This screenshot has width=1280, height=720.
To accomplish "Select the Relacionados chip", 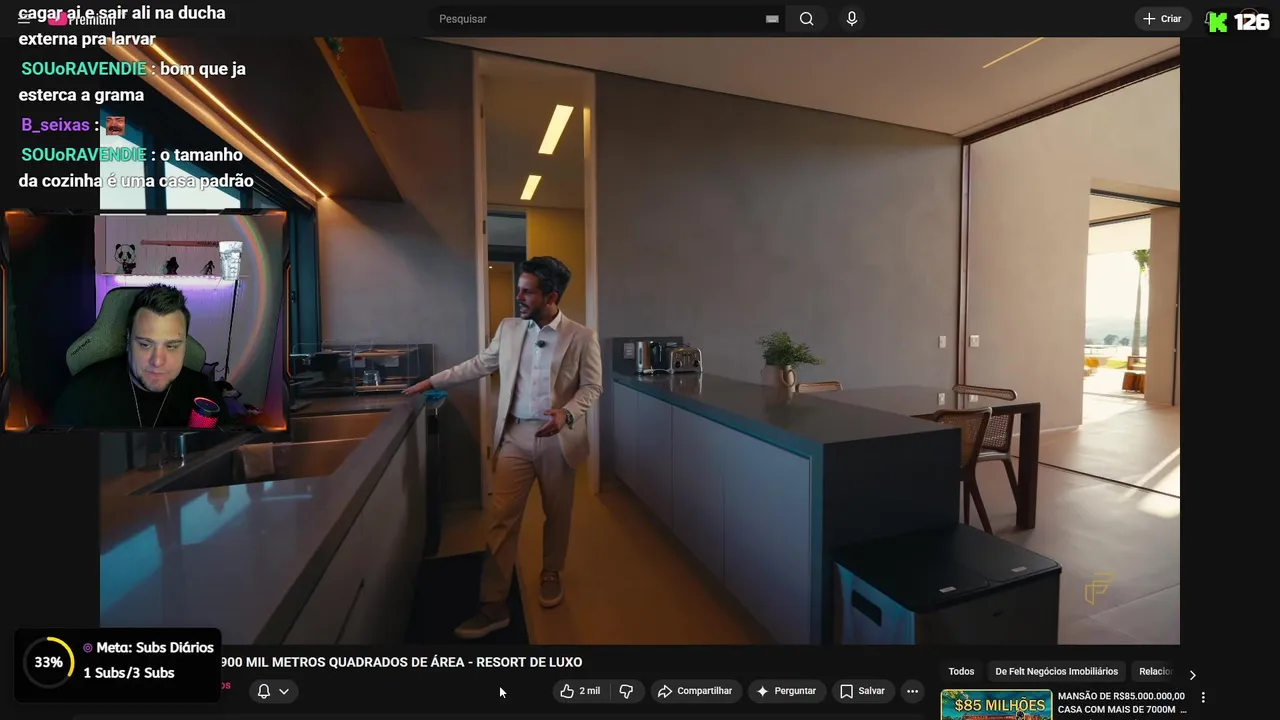I will tap(1155, 672).
